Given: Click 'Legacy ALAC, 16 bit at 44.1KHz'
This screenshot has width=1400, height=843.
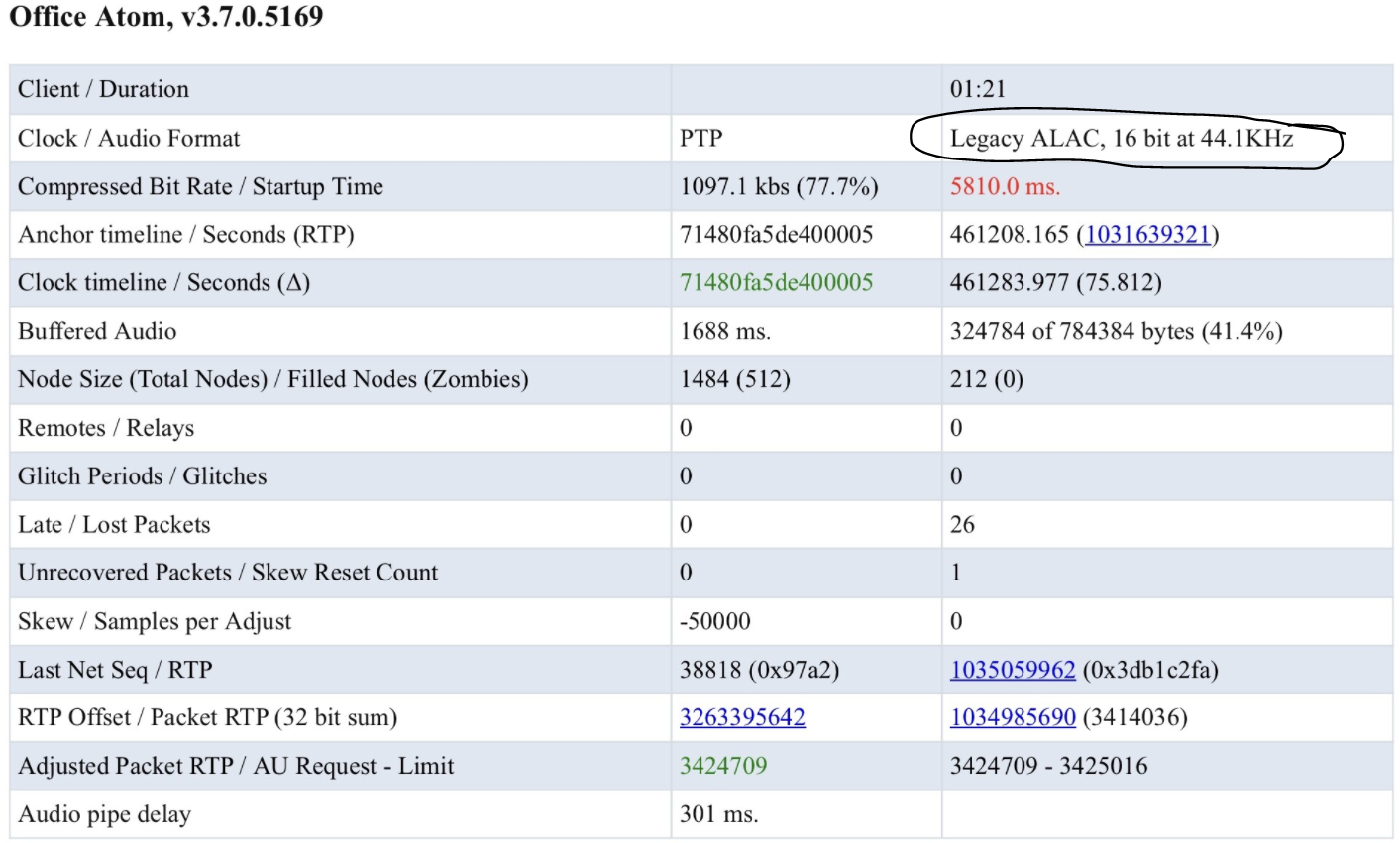Looking at the screenshot, I should coord(1122,139).
